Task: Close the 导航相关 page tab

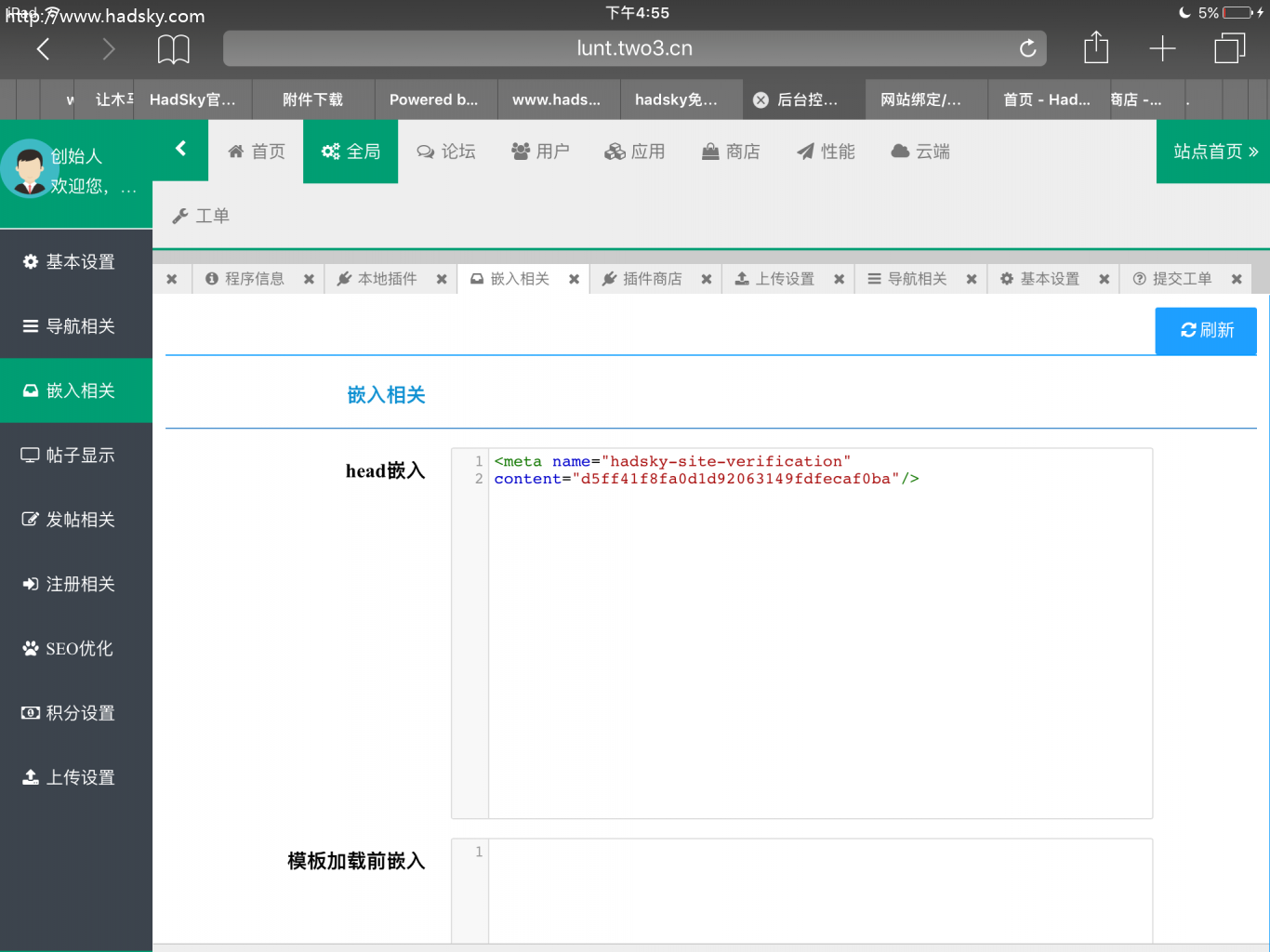Action: point(972,279)
